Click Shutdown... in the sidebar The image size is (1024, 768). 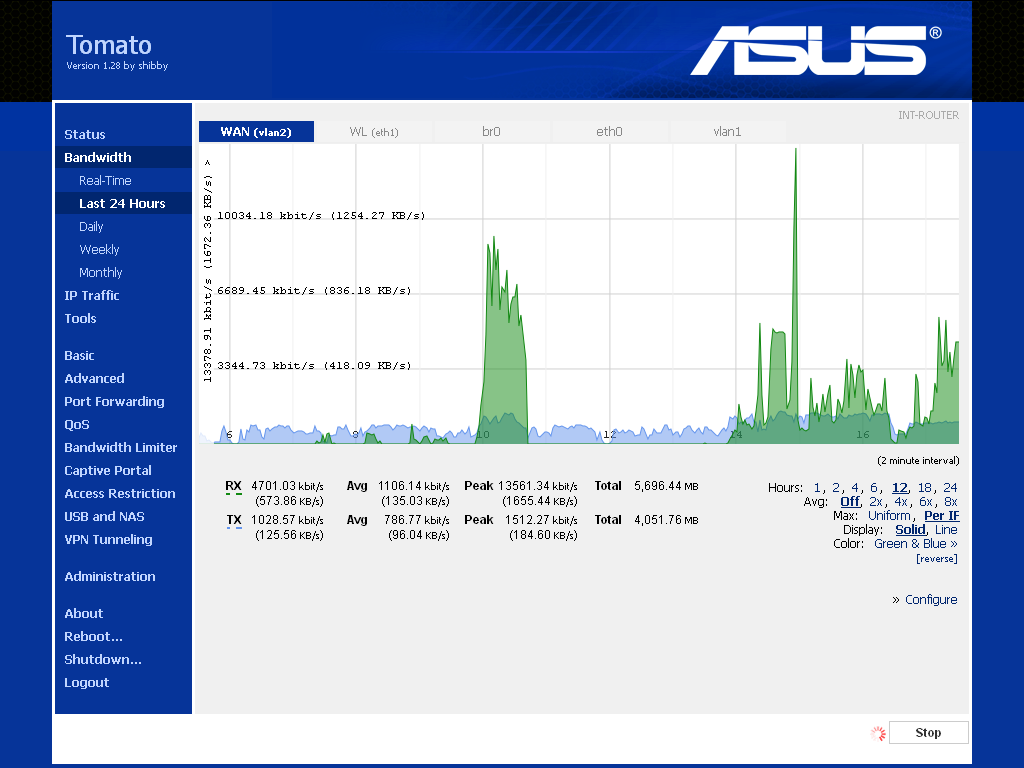pos(103,660)
